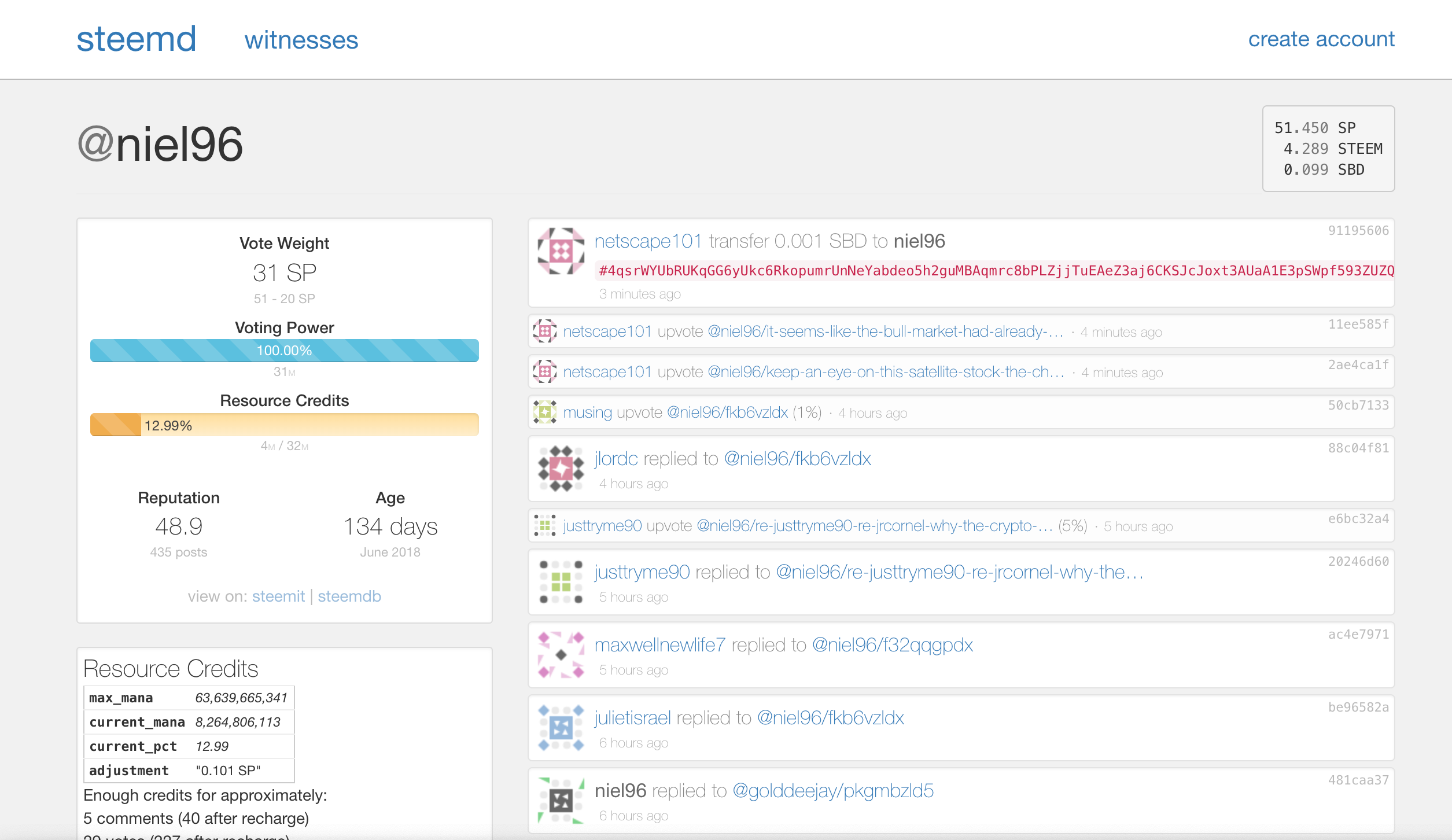
Task: Open @niel96/fkb6vzldx link in julietisrael reply
Action: (x=831, y=717)
